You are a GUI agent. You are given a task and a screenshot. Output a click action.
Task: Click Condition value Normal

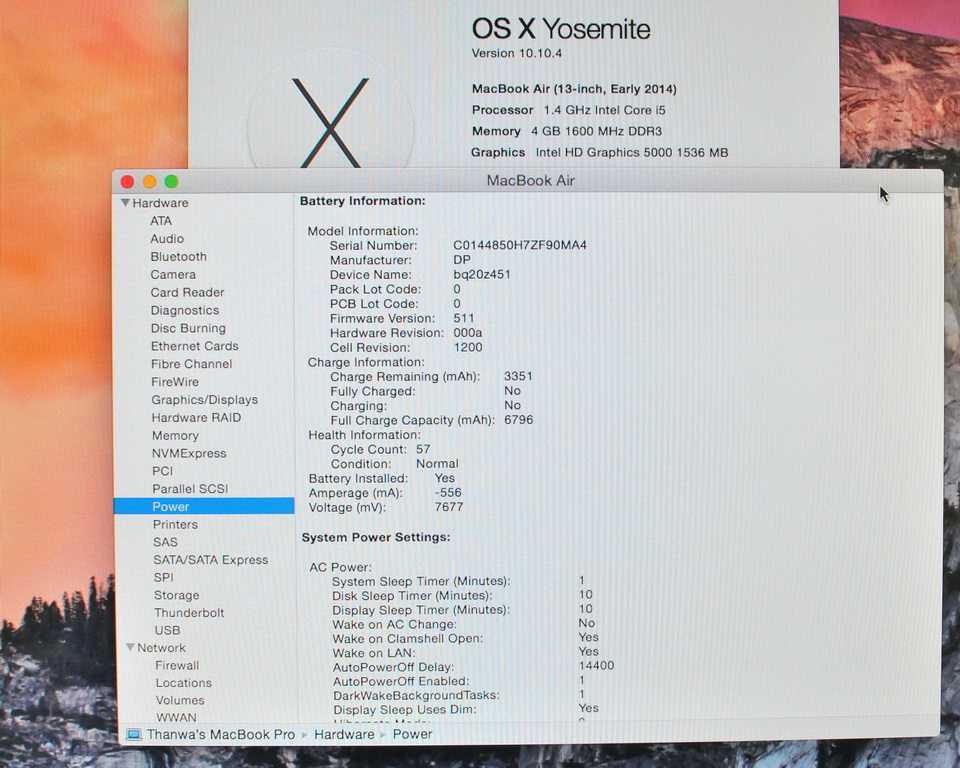437,464
